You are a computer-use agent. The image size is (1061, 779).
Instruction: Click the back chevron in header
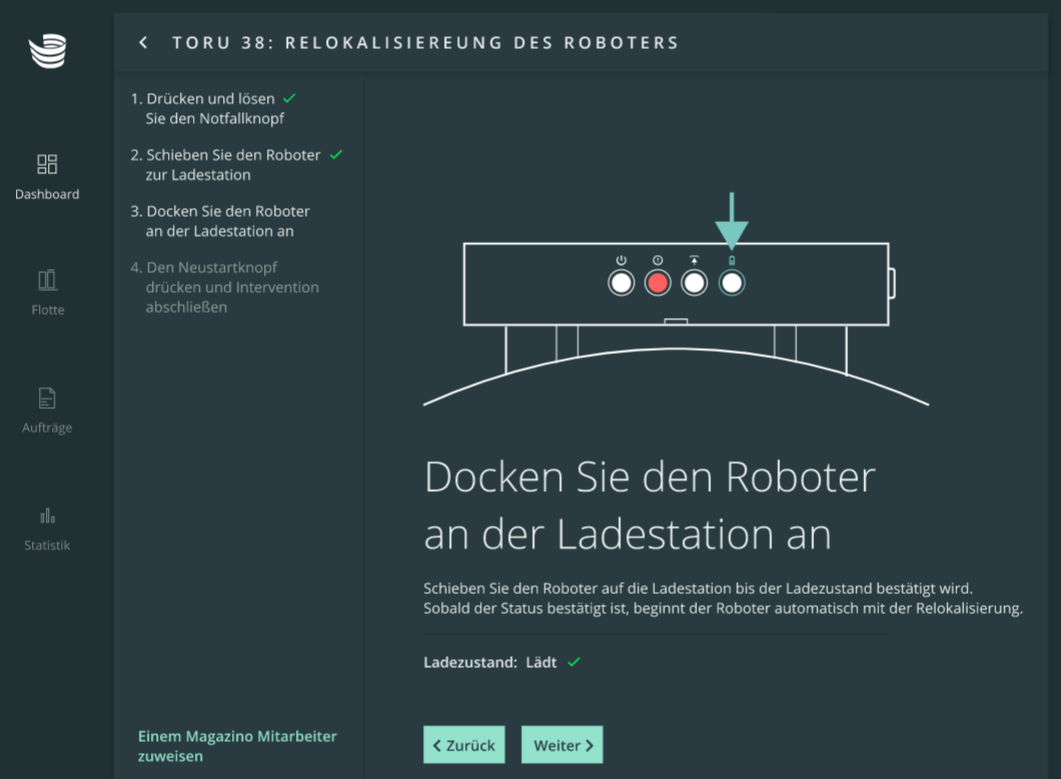tap(144, 43)
